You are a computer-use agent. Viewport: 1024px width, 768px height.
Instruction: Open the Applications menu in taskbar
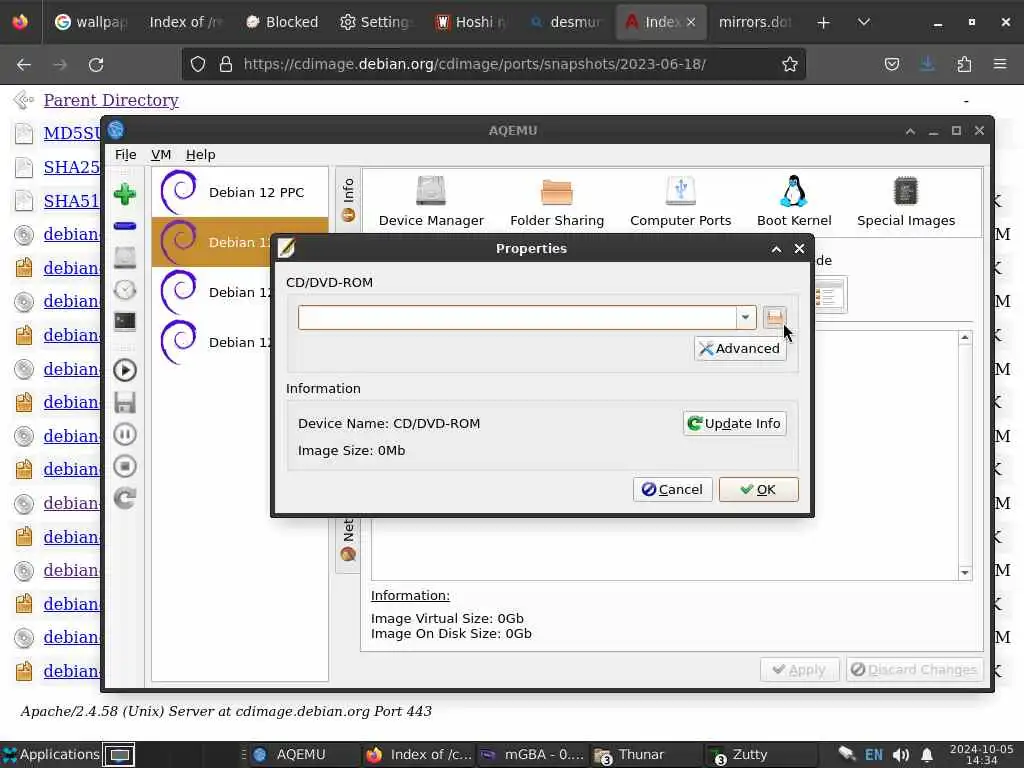pyautogui.click(x=51, y=754)
